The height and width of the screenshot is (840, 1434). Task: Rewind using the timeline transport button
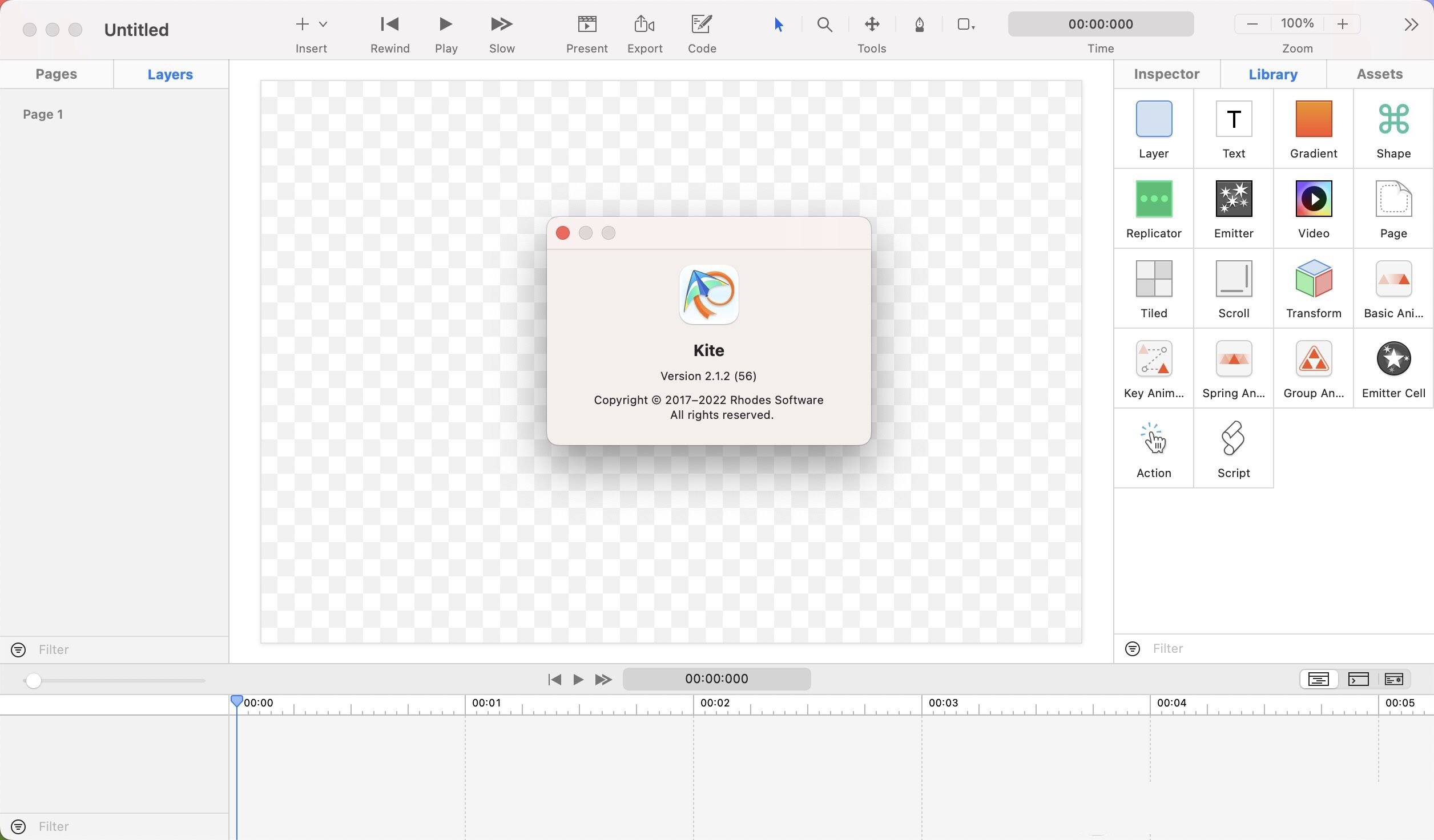(x=554, y=679)
